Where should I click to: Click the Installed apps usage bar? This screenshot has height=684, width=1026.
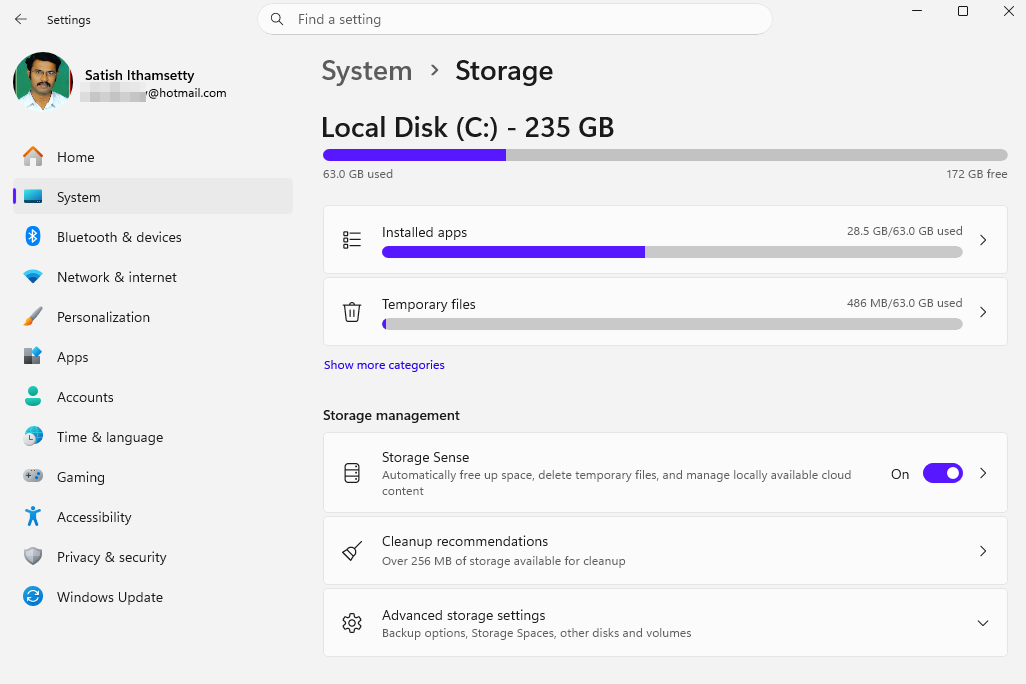pyautogui.click(x=672, y=252)
